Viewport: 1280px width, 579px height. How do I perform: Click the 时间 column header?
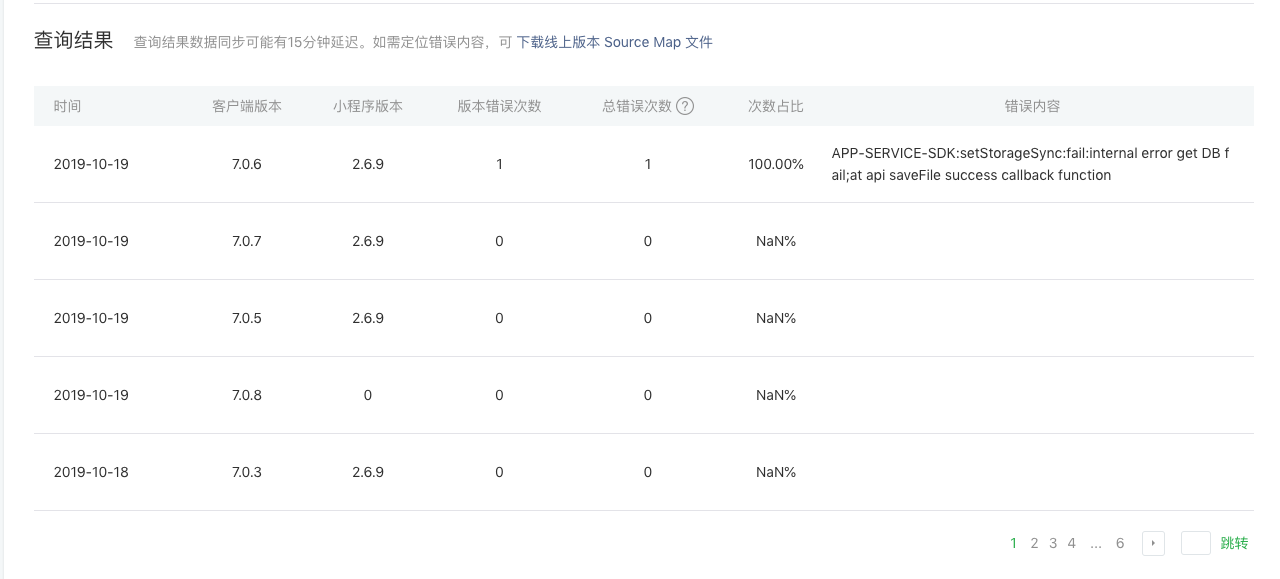68,106
